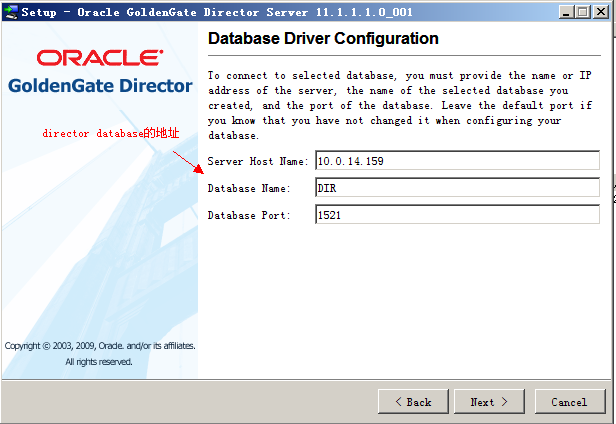
Task: Edit the Database Port field
Action: click(x=457, y=215)
